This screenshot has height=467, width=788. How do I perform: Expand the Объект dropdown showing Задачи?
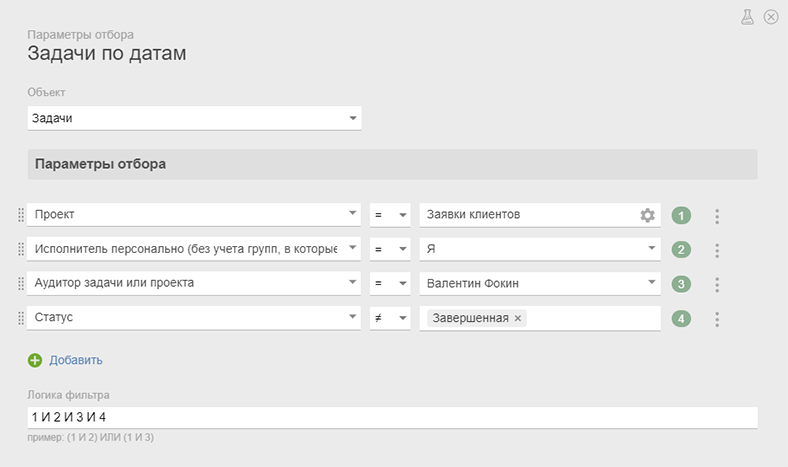click(x=352, y=119)
